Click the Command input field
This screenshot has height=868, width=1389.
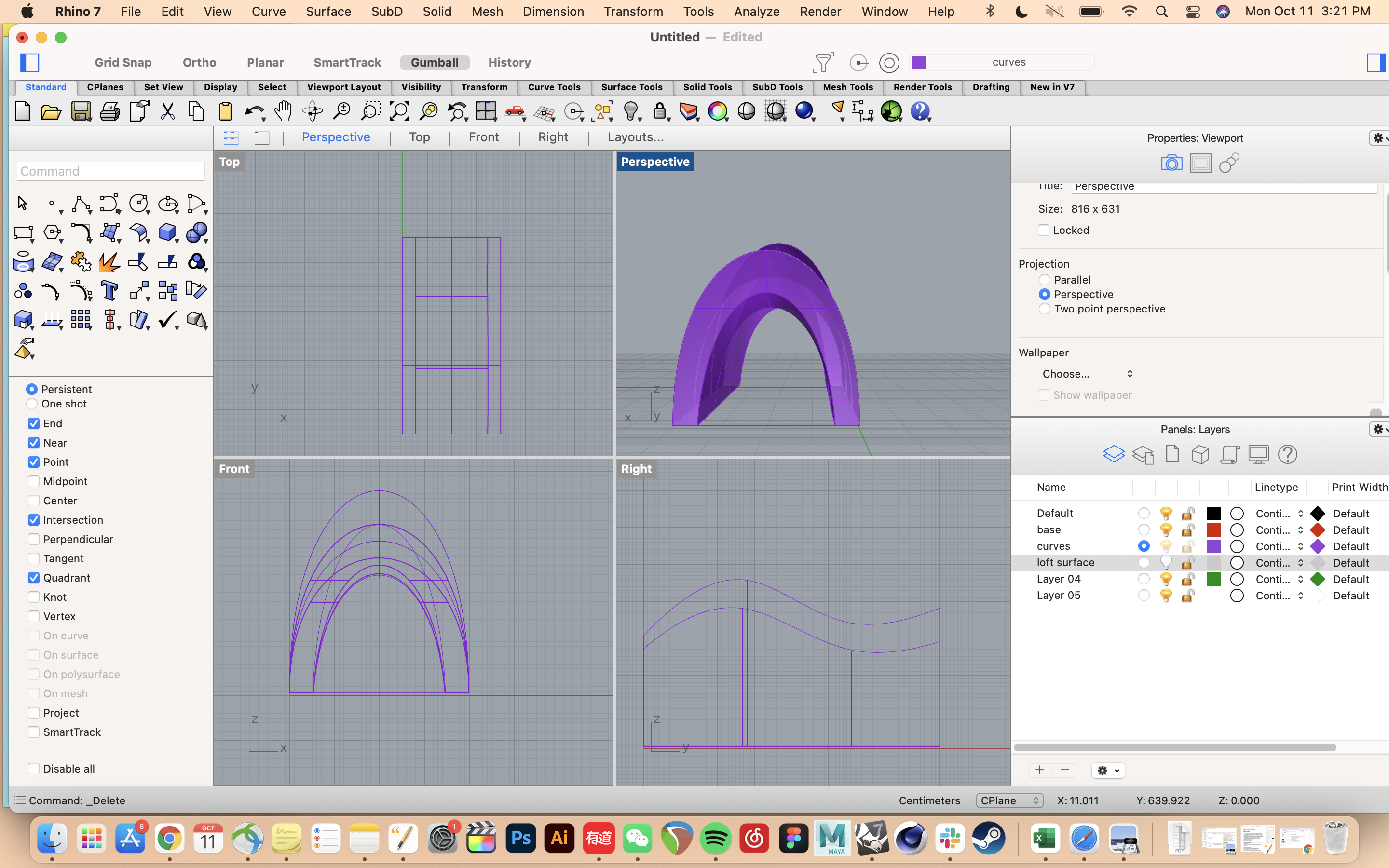tap(110, 170)
